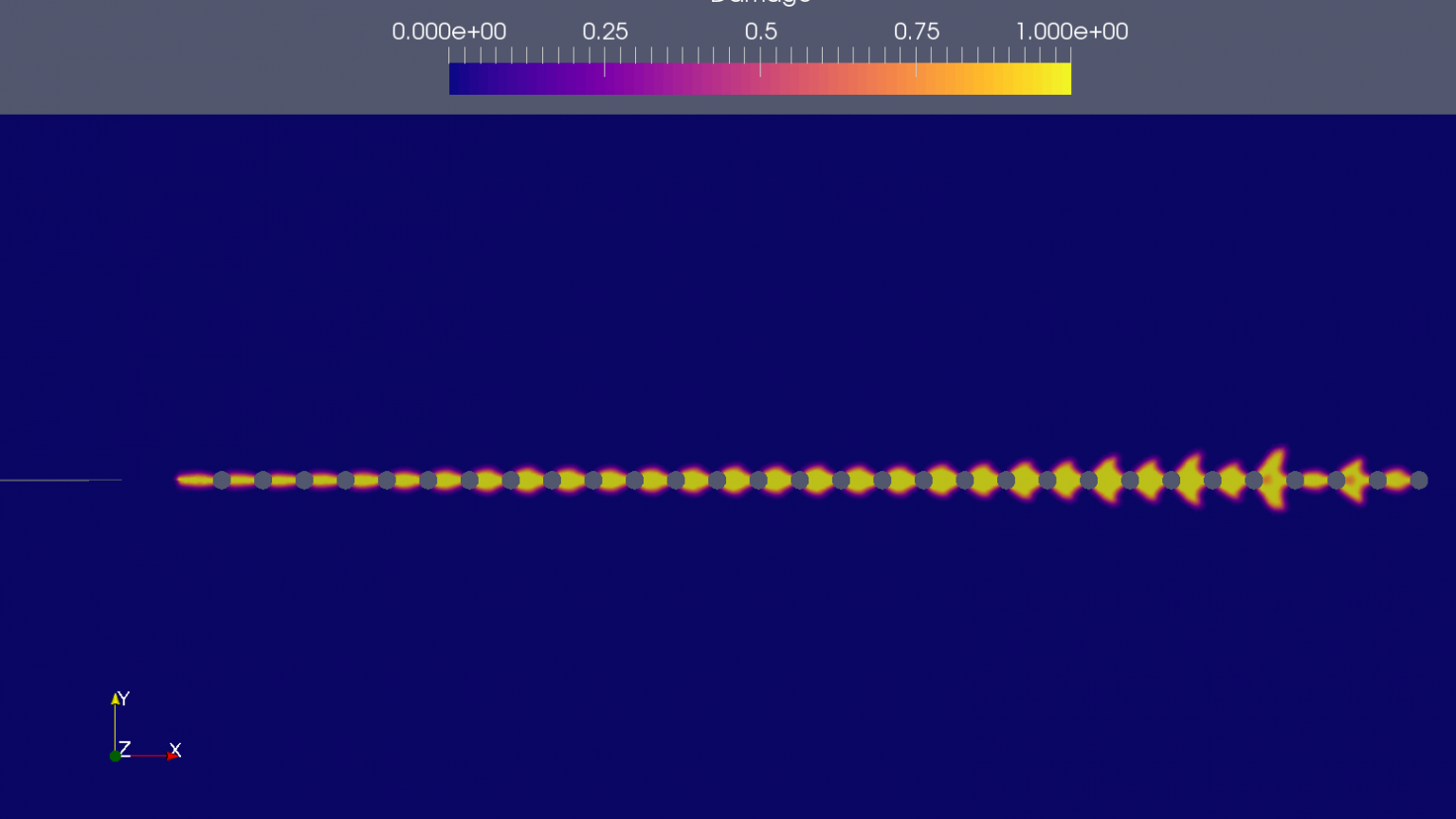Click the tallest arrow-shaped damage lobe
This screenshot has width=1456, height=819.
click(x=1276, y=480)
